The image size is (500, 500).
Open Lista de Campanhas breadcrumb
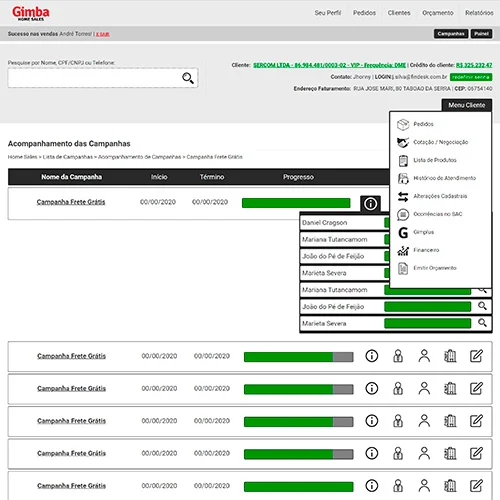coord(68,157)
